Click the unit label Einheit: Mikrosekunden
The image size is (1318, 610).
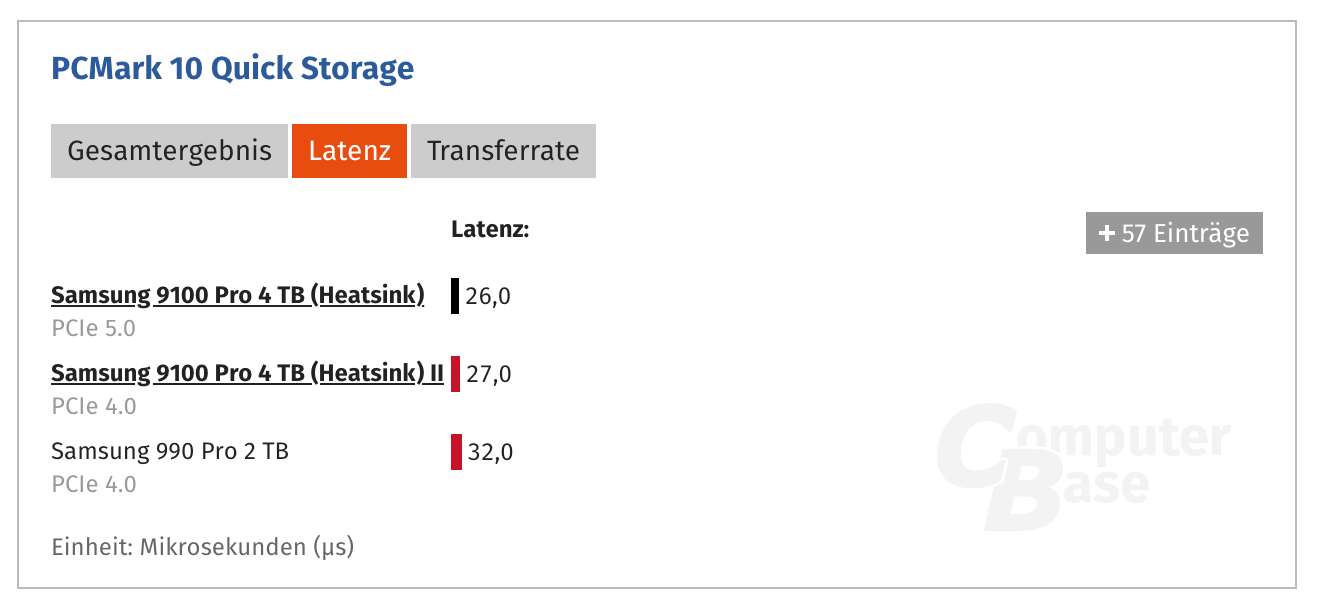tap(201, 547)
